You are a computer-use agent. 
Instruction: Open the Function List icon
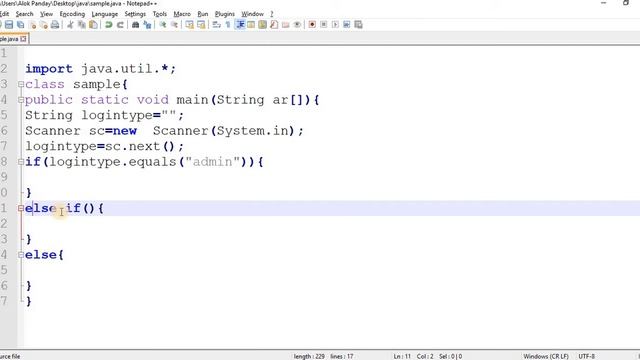pyautogui.click(x=274, y=25)
